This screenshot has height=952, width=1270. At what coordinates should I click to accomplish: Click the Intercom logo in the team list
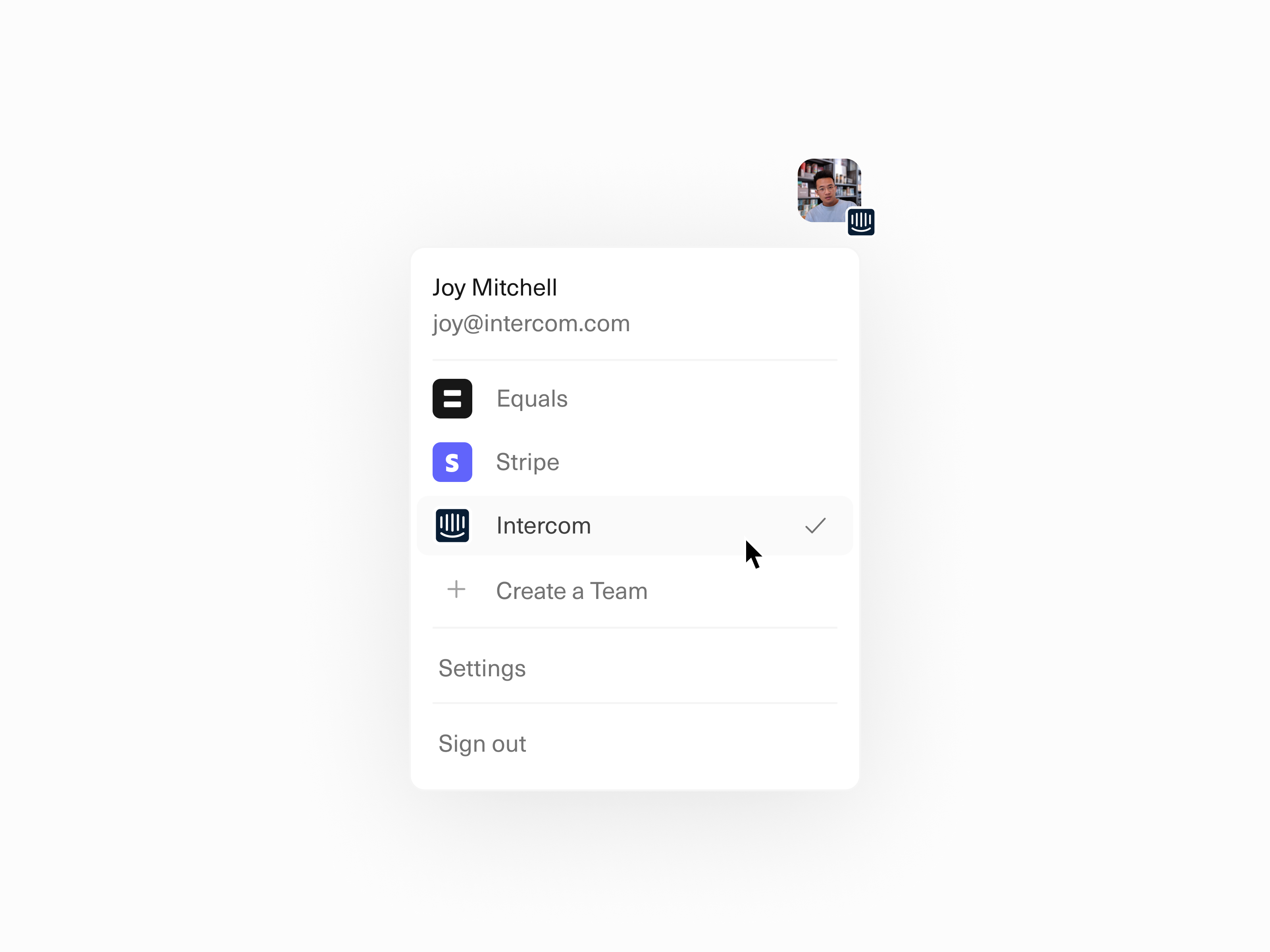pos(452,526)
